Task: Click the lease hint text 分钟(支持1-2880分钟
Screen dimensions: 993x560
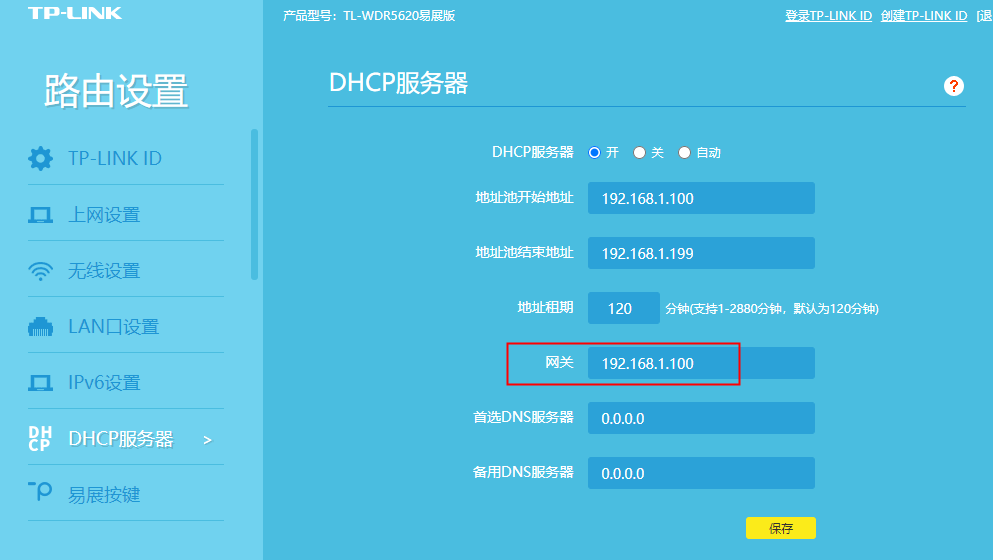Action: coord(723,309)
